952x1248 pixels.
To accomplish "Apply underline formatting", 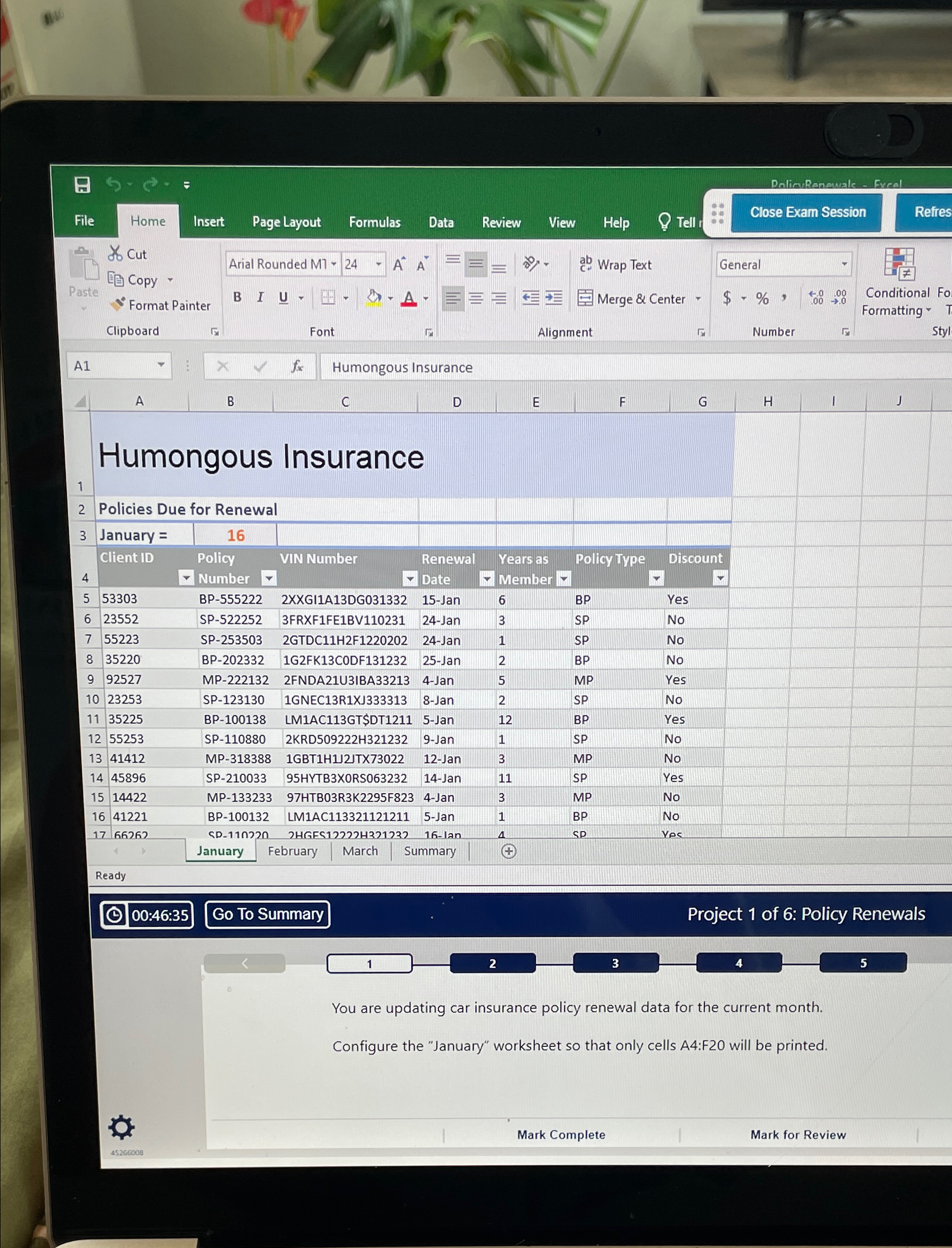I will click(x=283, y=298).
